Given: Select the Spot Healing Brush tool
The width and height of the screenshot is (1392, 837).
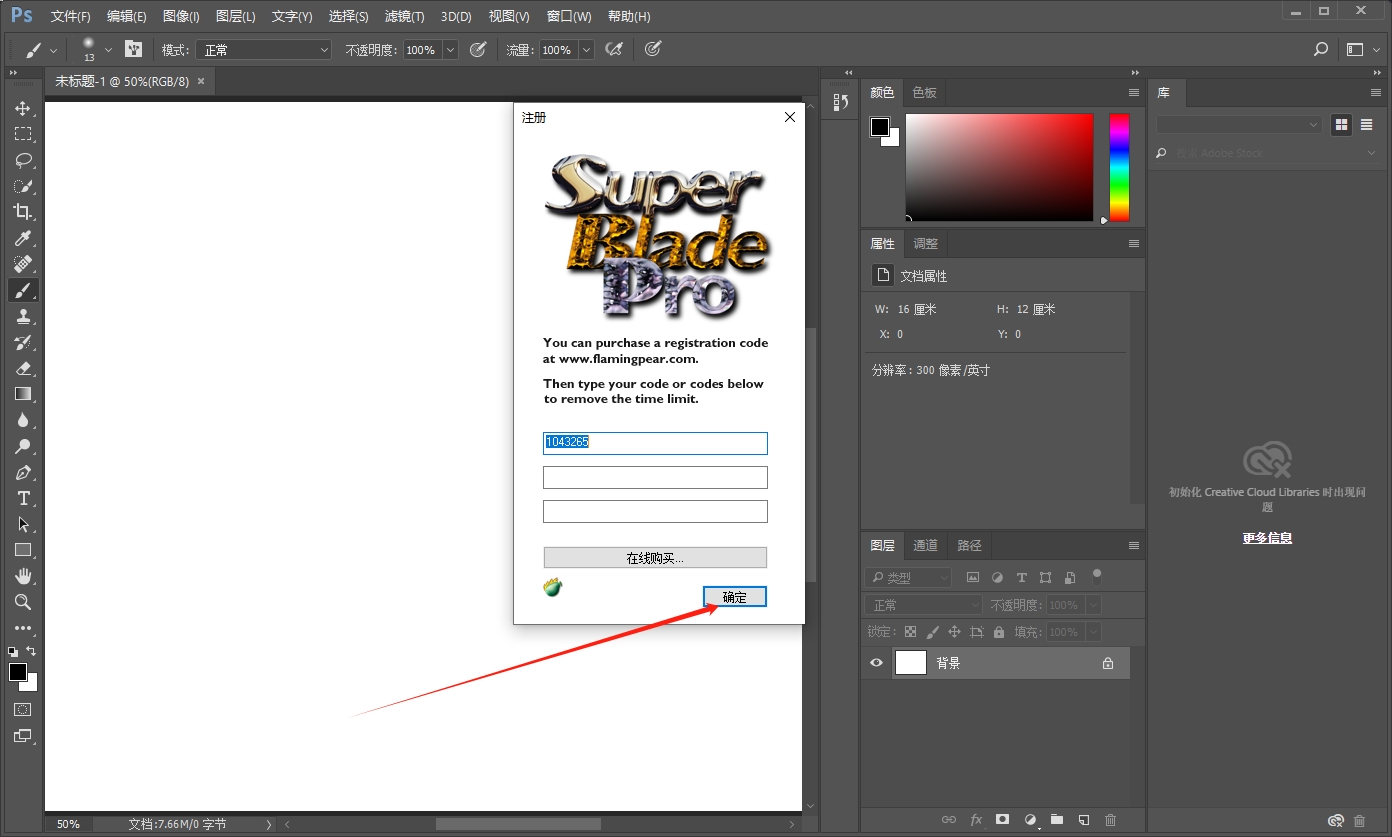Looking at the screenshot, I should point(22,264).
